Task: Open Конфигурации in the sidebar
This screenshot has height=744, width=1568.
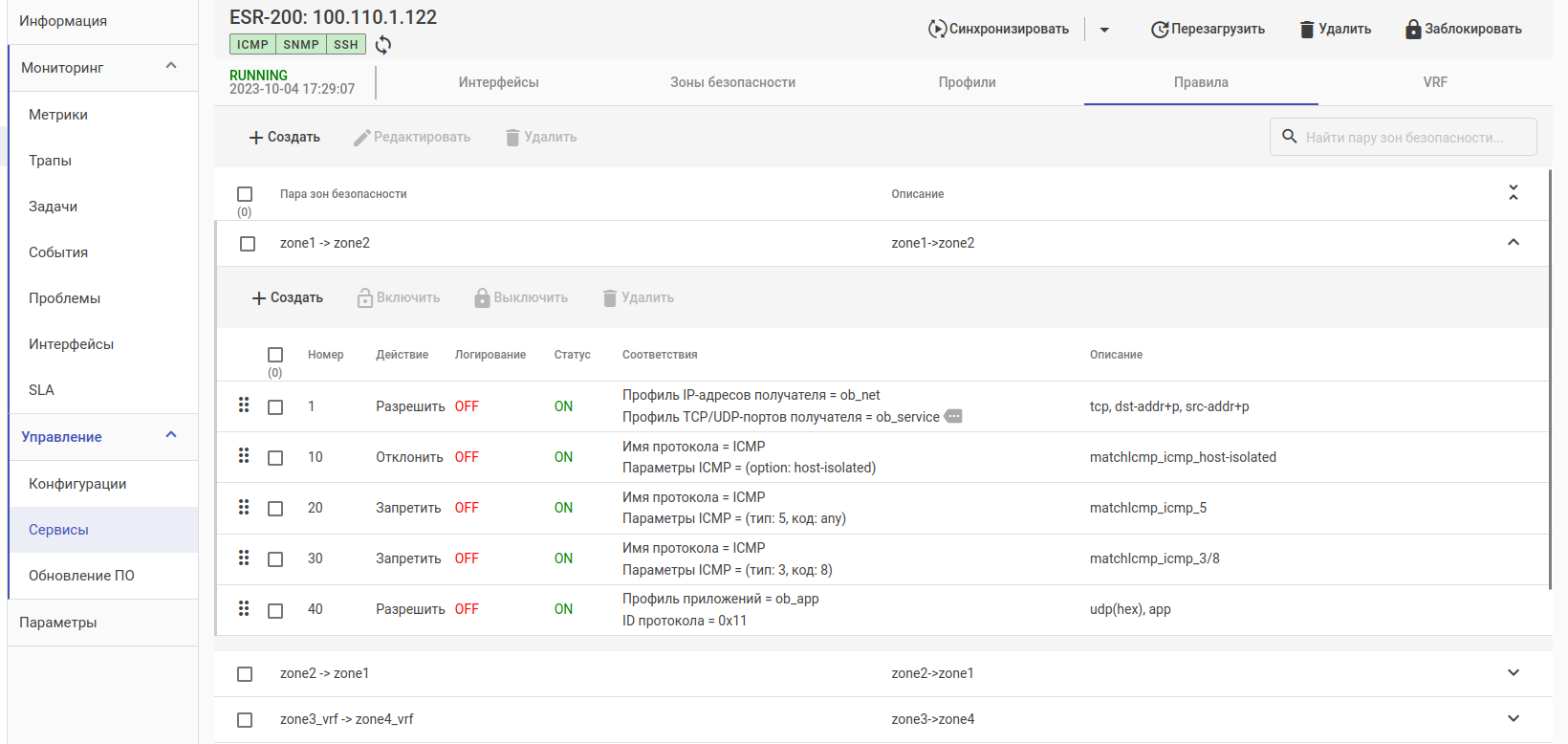Action: (77, 484)
